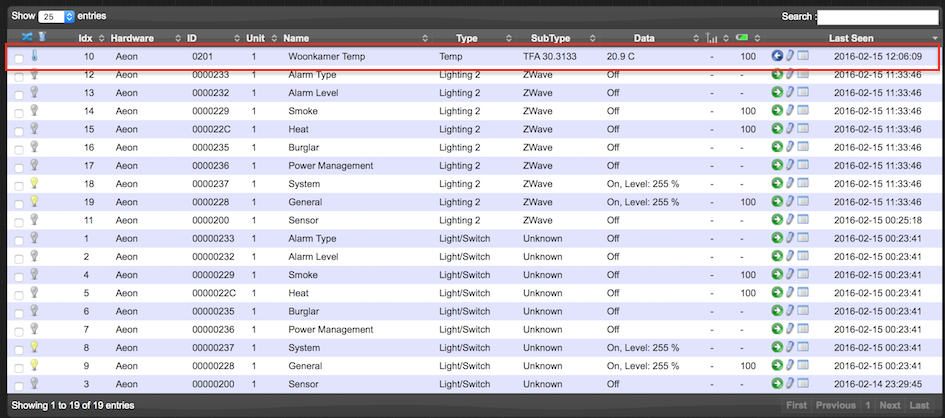Click the ID cell '000022C'

click(x=214, y=129)
